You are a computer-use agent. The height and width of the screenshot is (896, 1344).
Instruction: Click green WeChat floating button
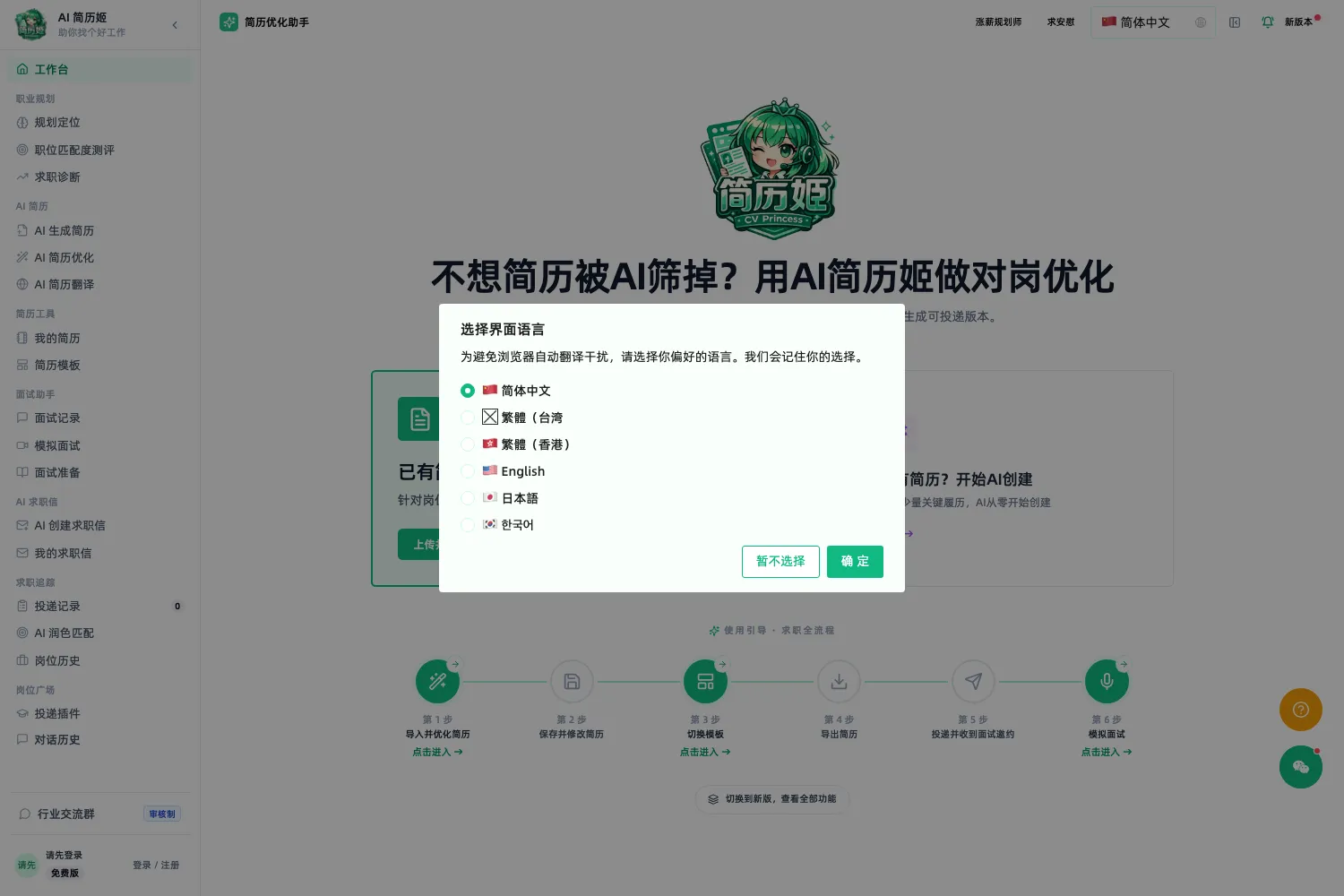(1301, 767)
